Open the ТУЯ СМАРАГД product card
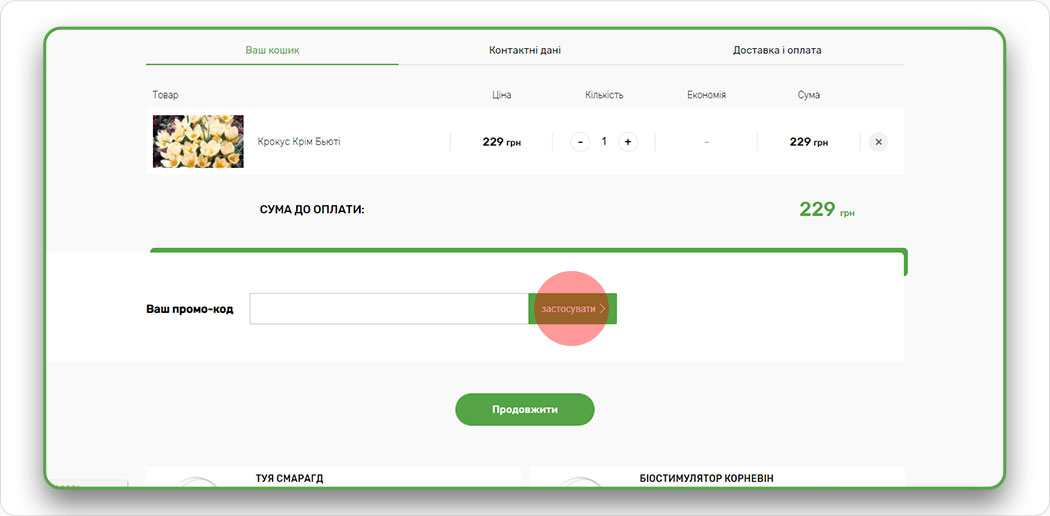This screenshot has height=516, width=1050. pos(289,478)
